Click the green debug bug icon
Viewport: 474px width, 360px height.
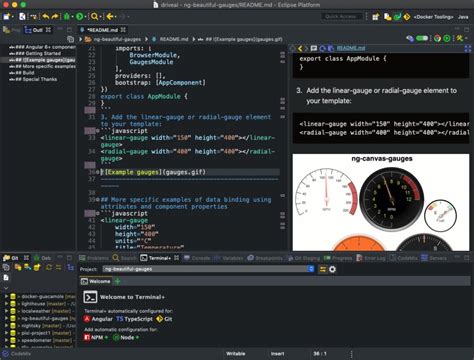pos(67,16)
